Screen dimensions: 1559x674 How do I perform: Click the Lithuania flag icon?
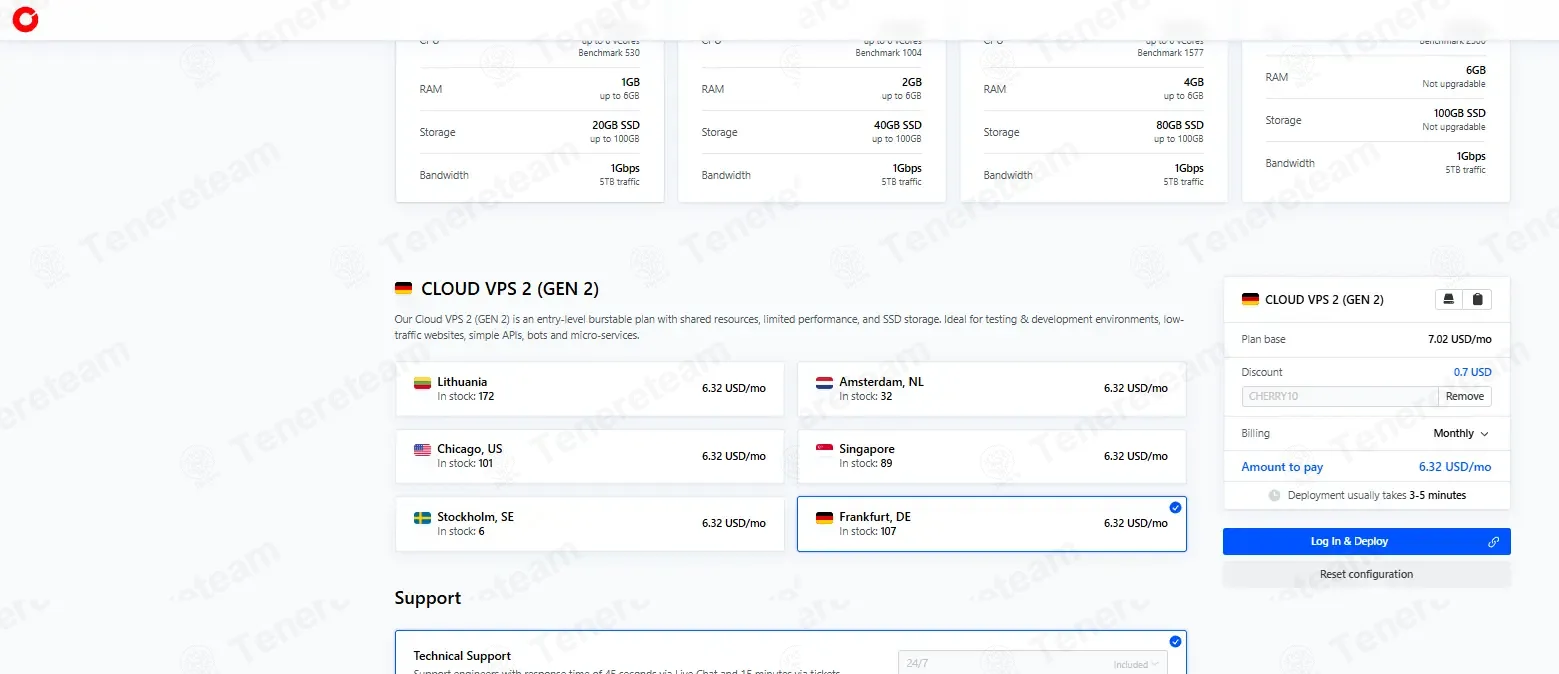422,383
